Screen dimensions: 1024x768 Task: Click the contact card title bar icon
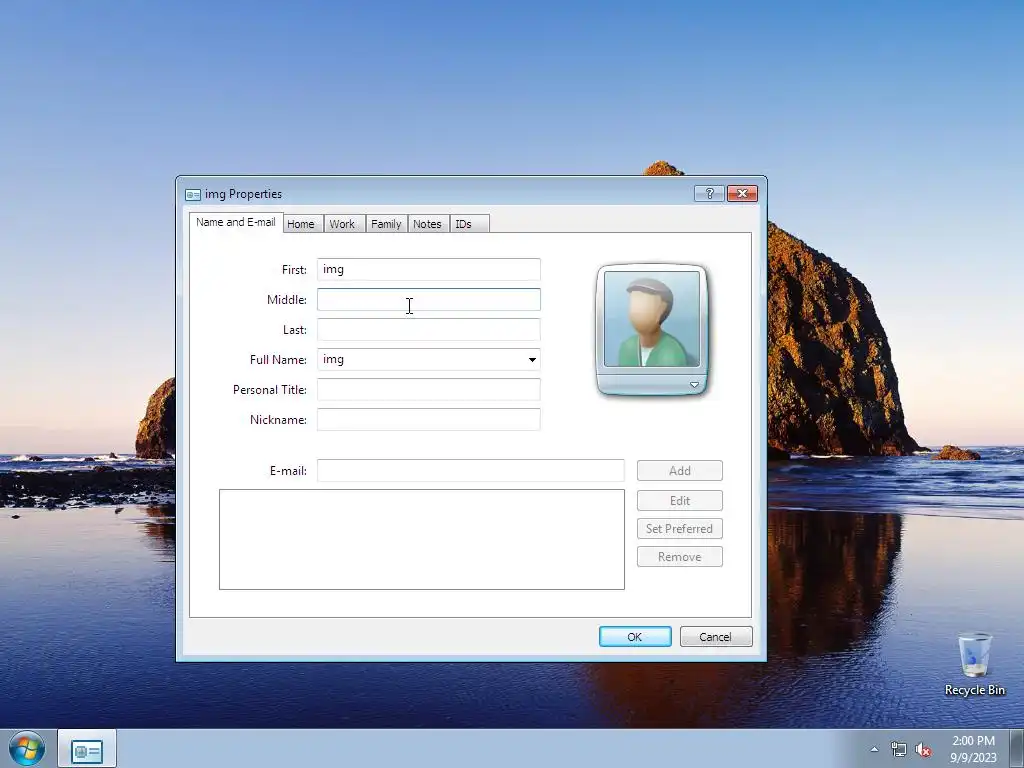[193, 195]
